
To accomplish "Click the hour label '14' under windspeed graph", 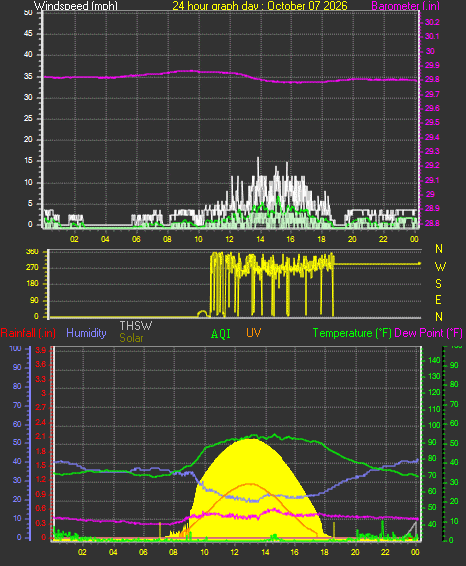I will (x=260, y=239).
